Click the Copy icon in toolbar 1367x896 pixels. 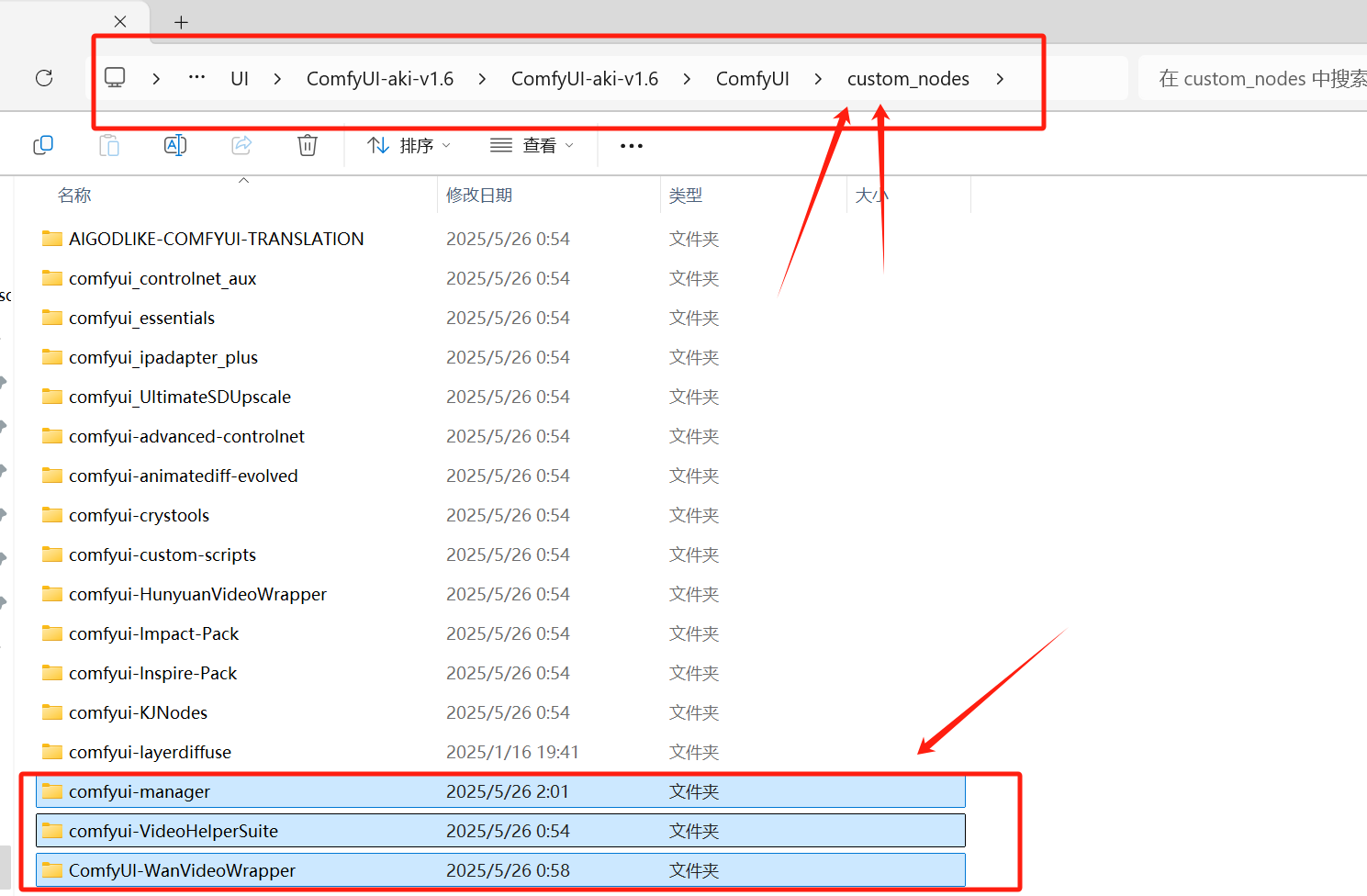43,145
